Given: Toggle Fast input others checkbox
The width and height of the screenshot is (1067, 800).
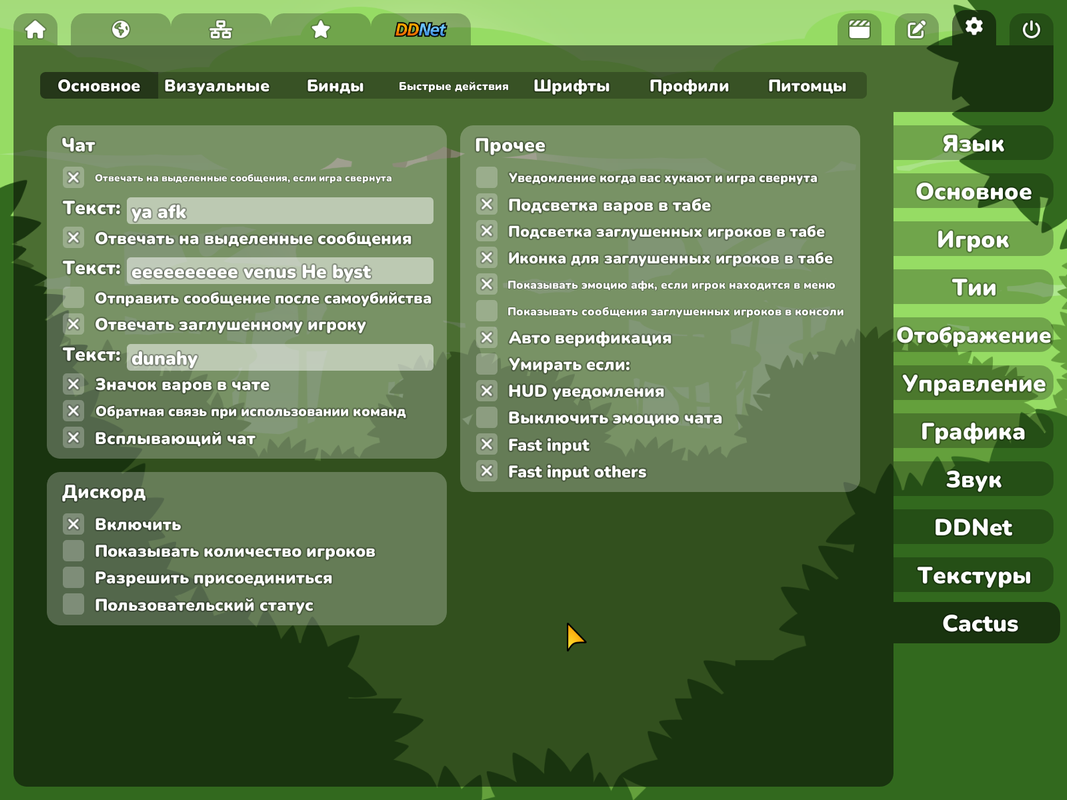Looking at the screenshot, I should (x=487, y=471).
